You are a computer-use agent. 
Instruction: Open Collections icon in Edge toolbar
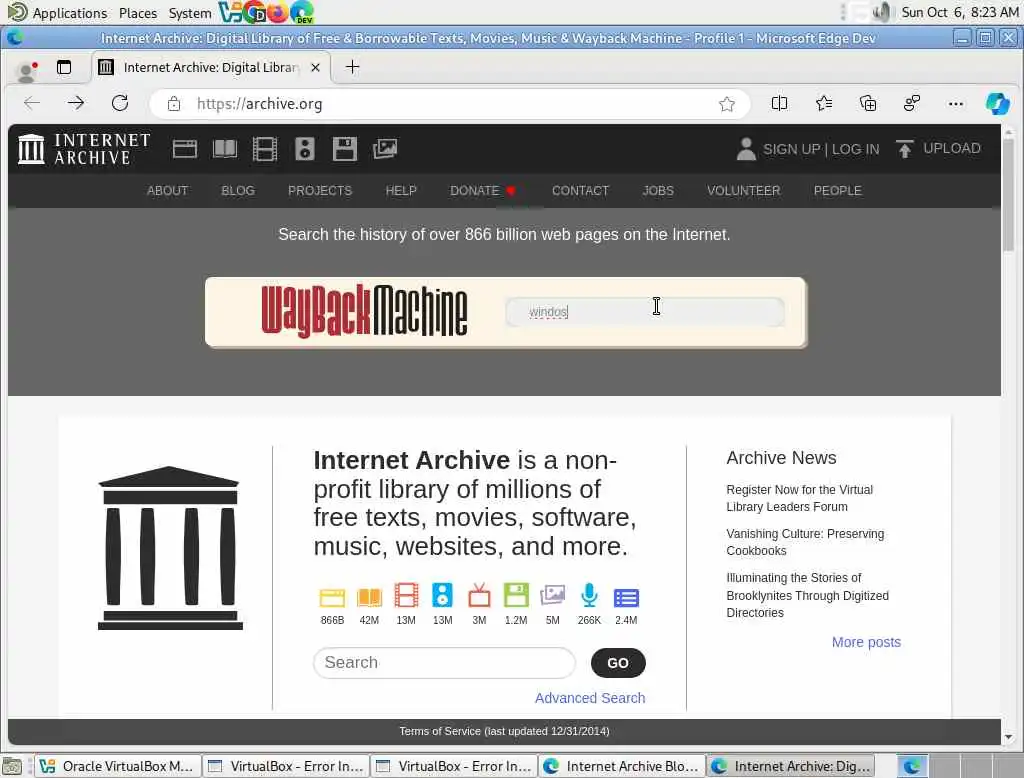[x=868, y=103]
